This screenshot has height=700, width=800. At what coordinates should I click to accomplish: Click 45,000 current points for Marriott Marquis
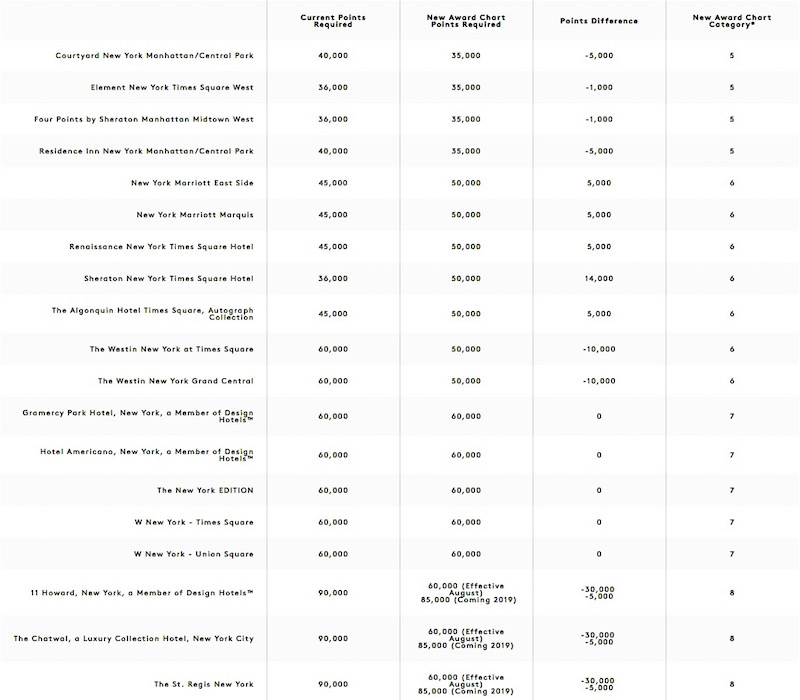tap(333, 215)
